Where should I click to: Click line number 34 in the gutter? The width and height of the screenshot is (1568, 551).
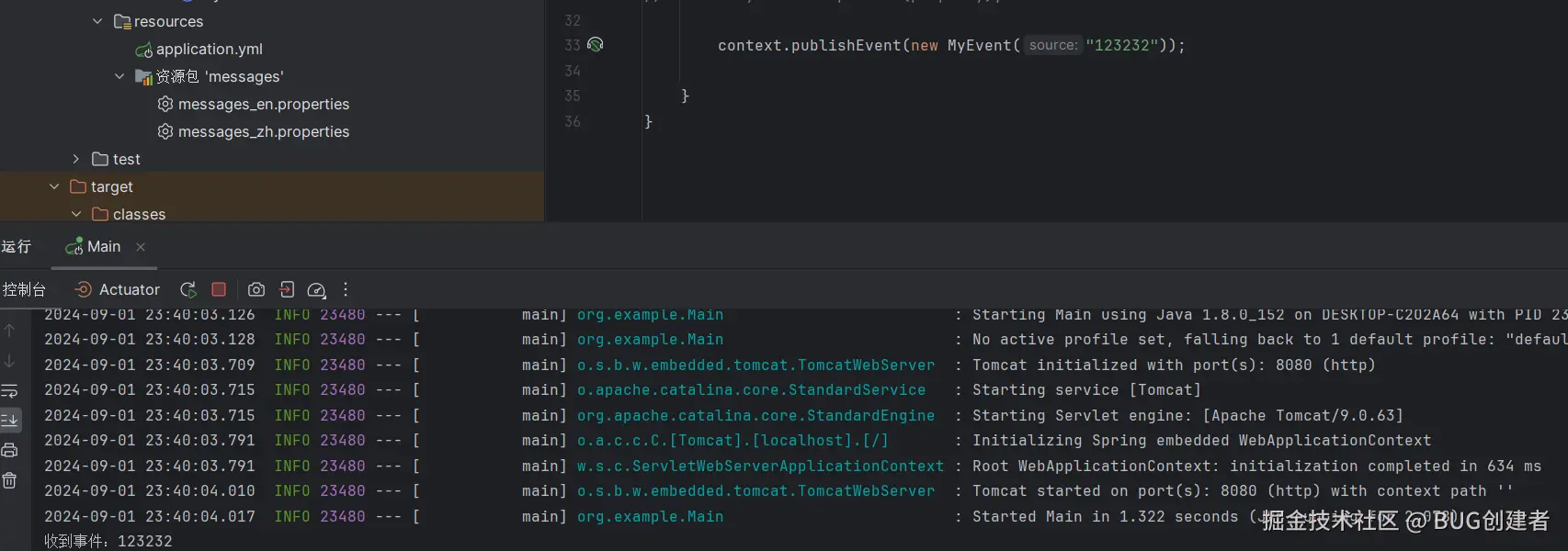(x=573, y=71)
